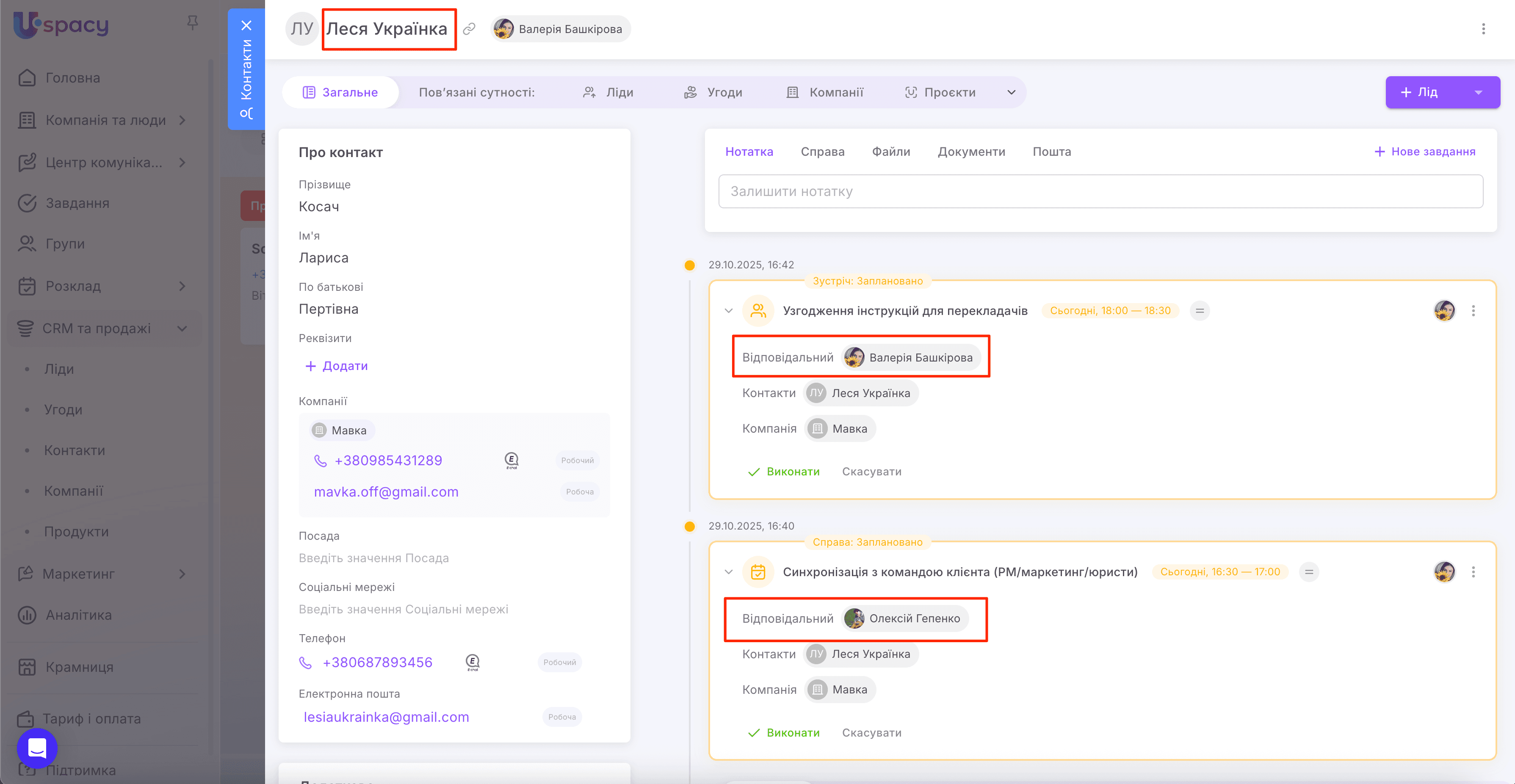Open the support chat bubble
Screen dimensions: 1515x784
click(37, 748)
